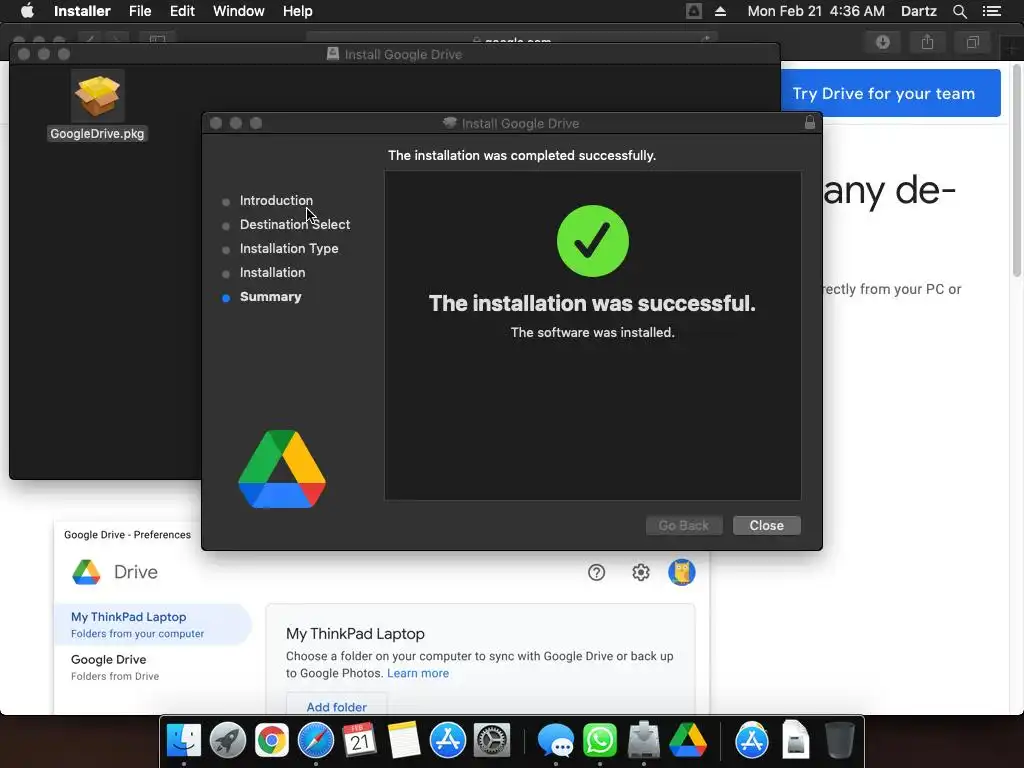Click the Destination Select step

click(x=295, y=225)
